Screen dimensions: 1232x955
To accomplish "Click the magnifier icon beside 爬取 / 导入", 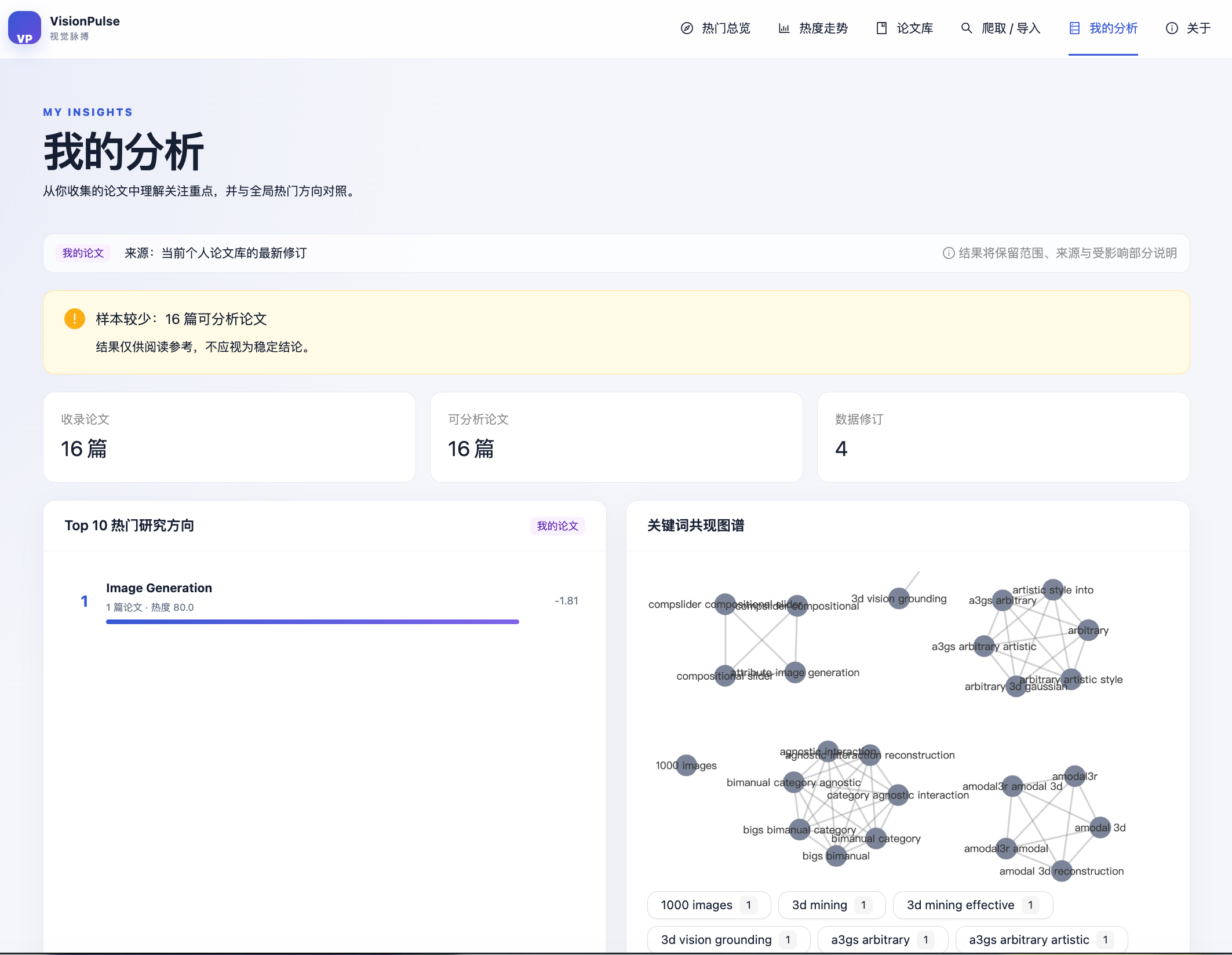I will 967,28.
